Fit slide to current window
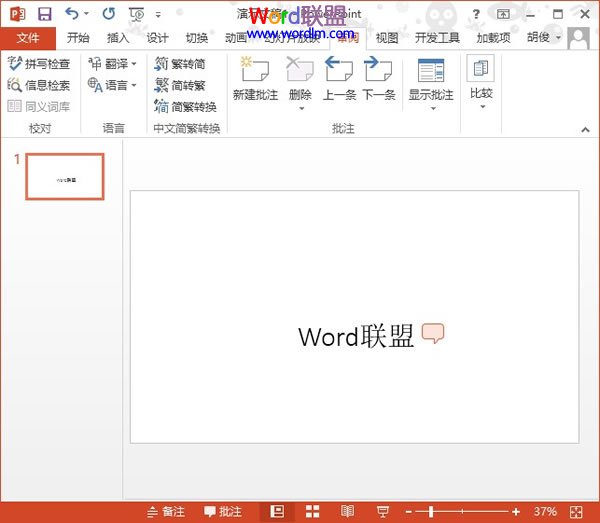The height and width of the screenshot is (523, 600). pos(576,512)
